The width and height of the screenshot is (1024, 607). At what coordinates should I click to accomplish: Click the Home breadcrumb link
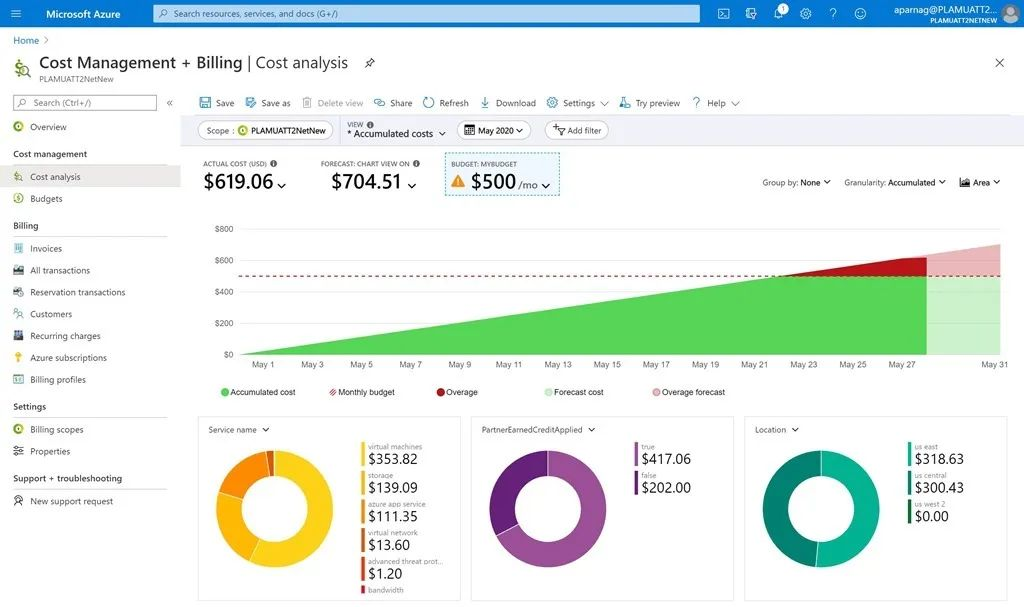pyautogui.click(x=26, y=41)
